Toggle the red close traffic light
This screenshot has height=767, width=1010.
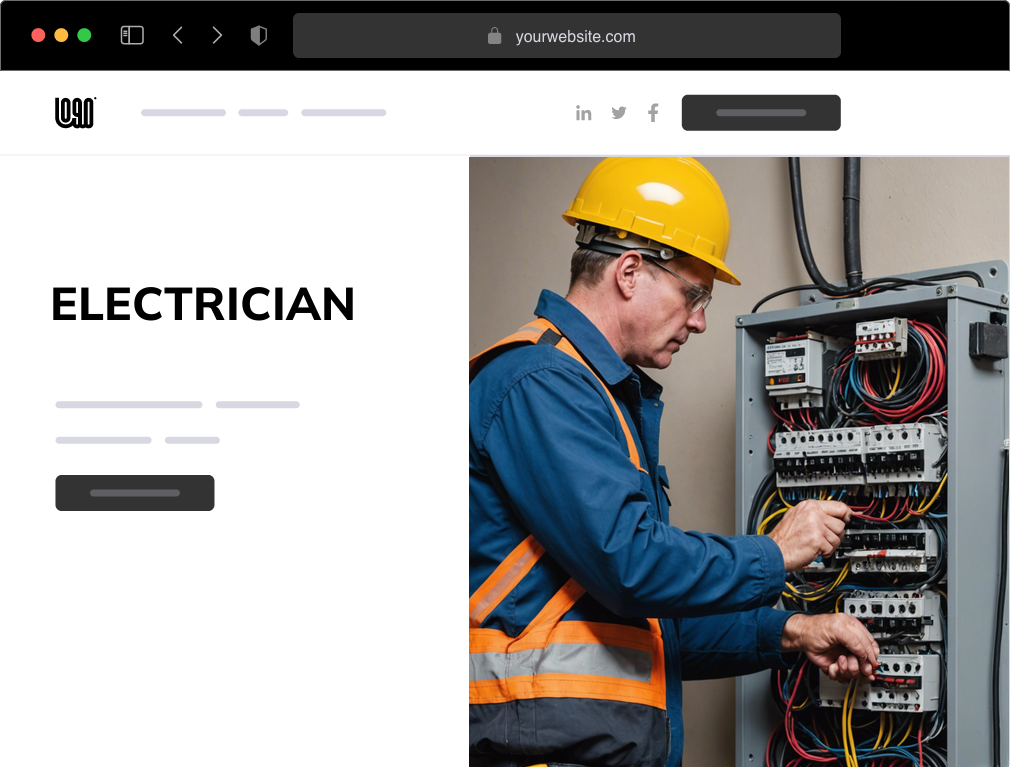tap(37, 33)
